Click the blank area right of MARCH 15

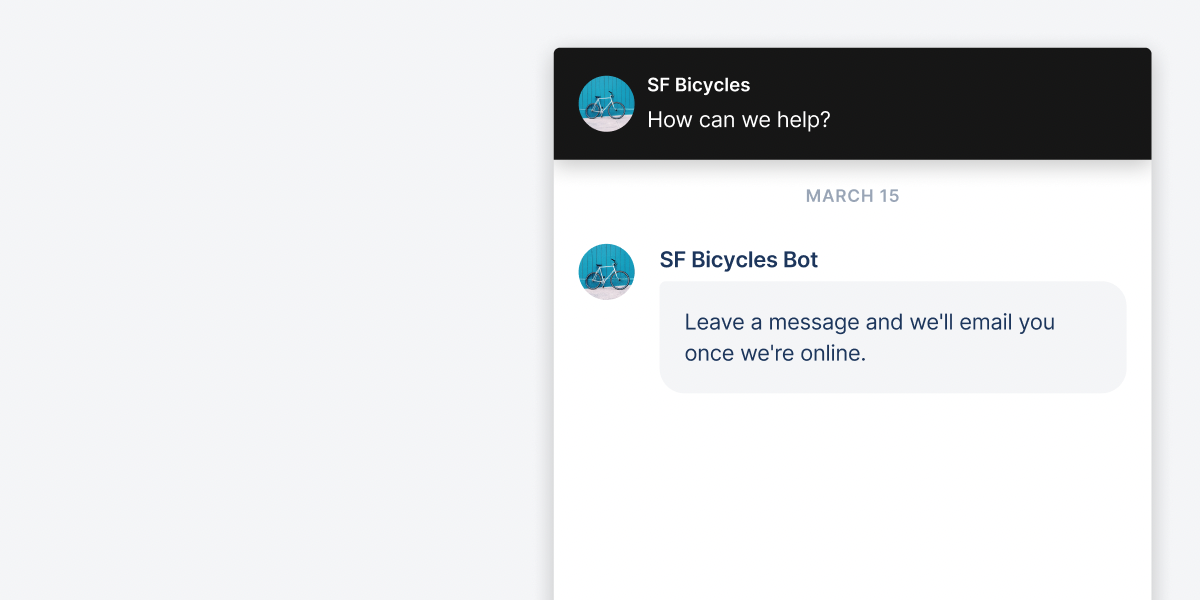tap(1030, 196)
